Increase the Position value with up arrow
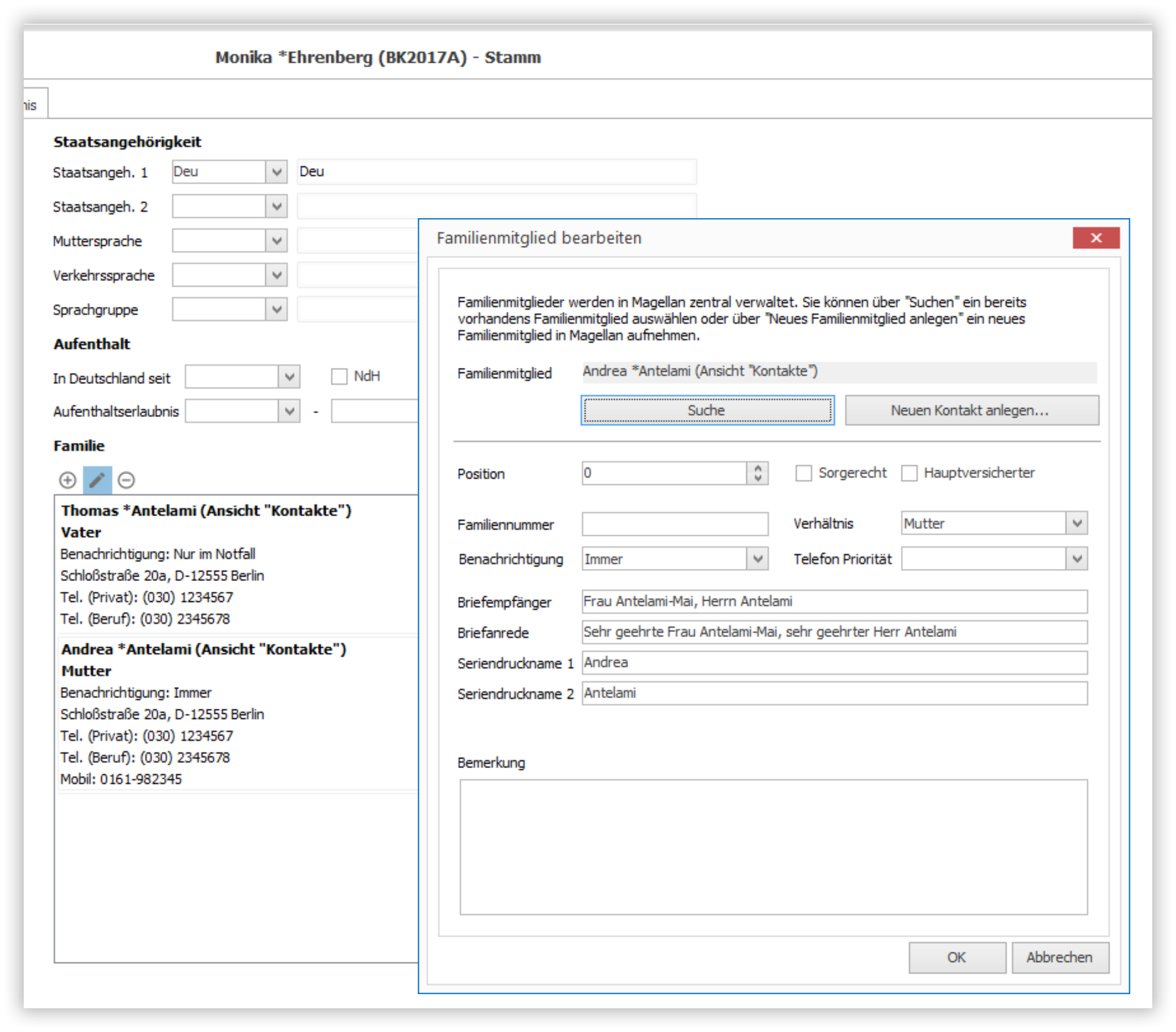 tap(758, 469)
